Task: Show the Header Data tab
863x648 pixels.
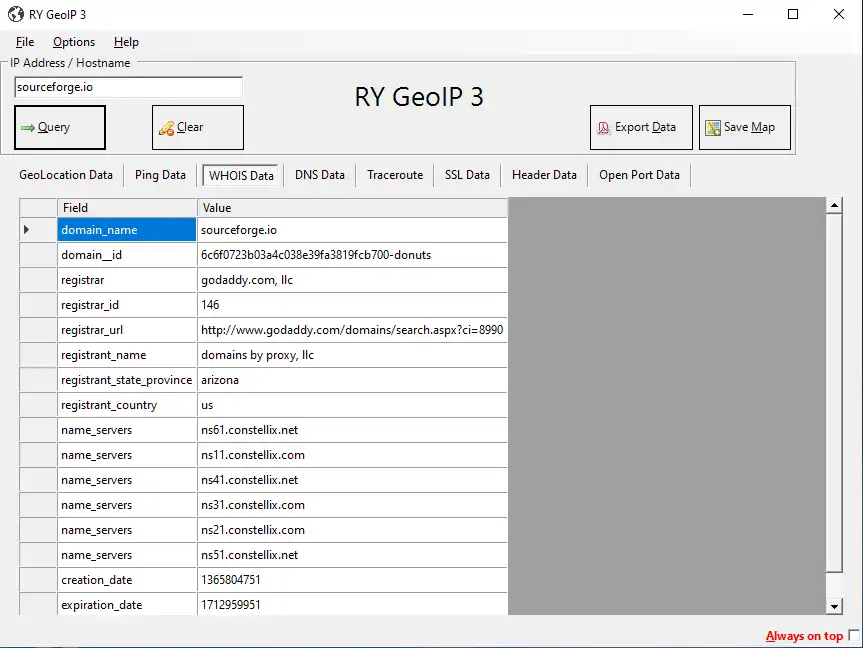Action: point(544,175)
